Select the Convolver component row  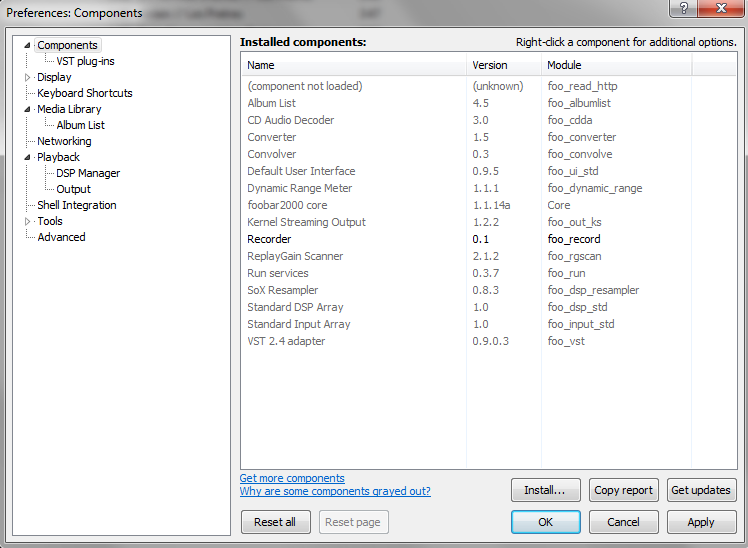[488, 154]
